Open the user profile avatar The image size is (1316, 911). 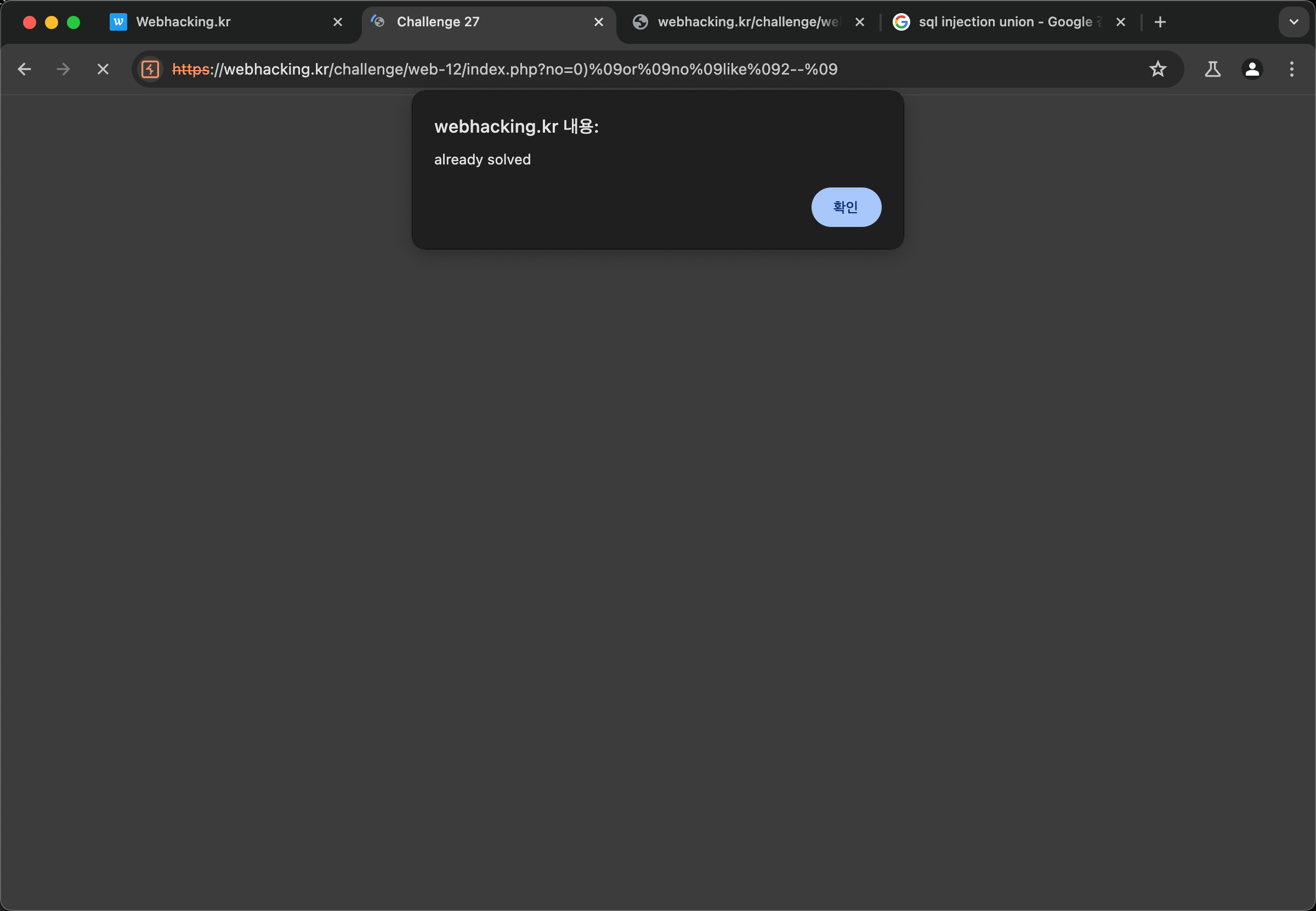coord(1251,70)
